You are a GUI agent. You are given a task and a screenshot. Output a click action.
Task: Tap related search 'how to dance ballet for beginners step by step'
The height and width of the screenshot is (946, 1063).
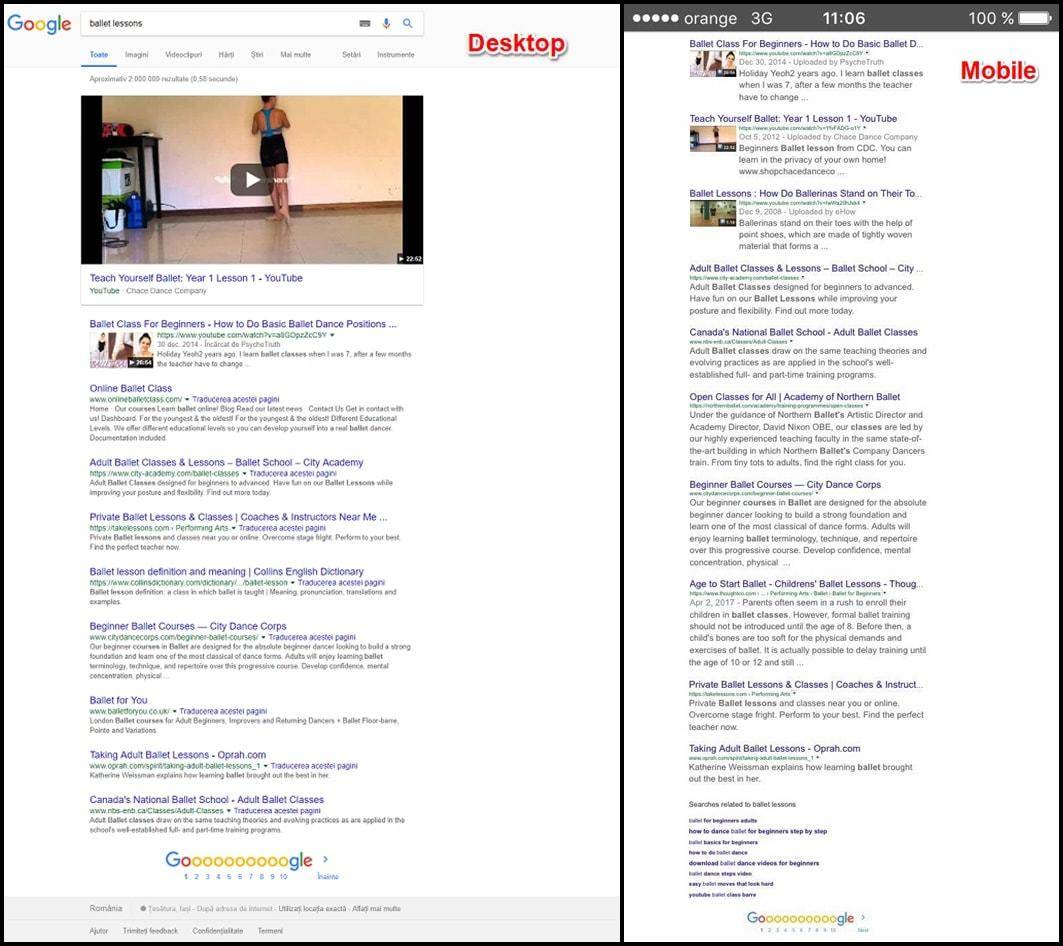[758, 831]
